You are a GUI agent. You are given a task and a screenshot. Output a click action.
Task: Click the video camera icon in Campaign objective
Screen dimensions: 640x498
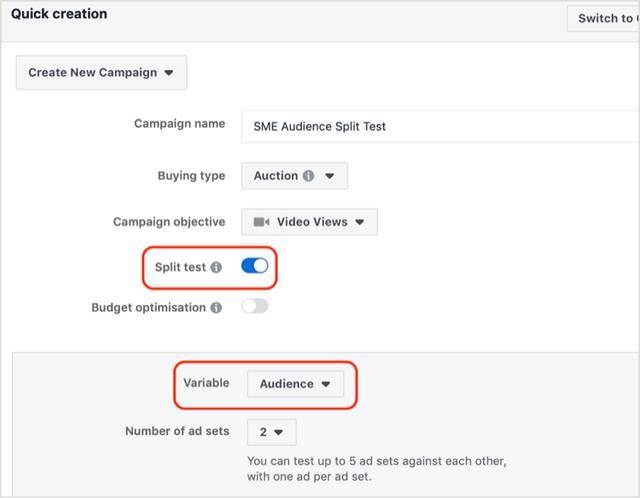[261, 222]
